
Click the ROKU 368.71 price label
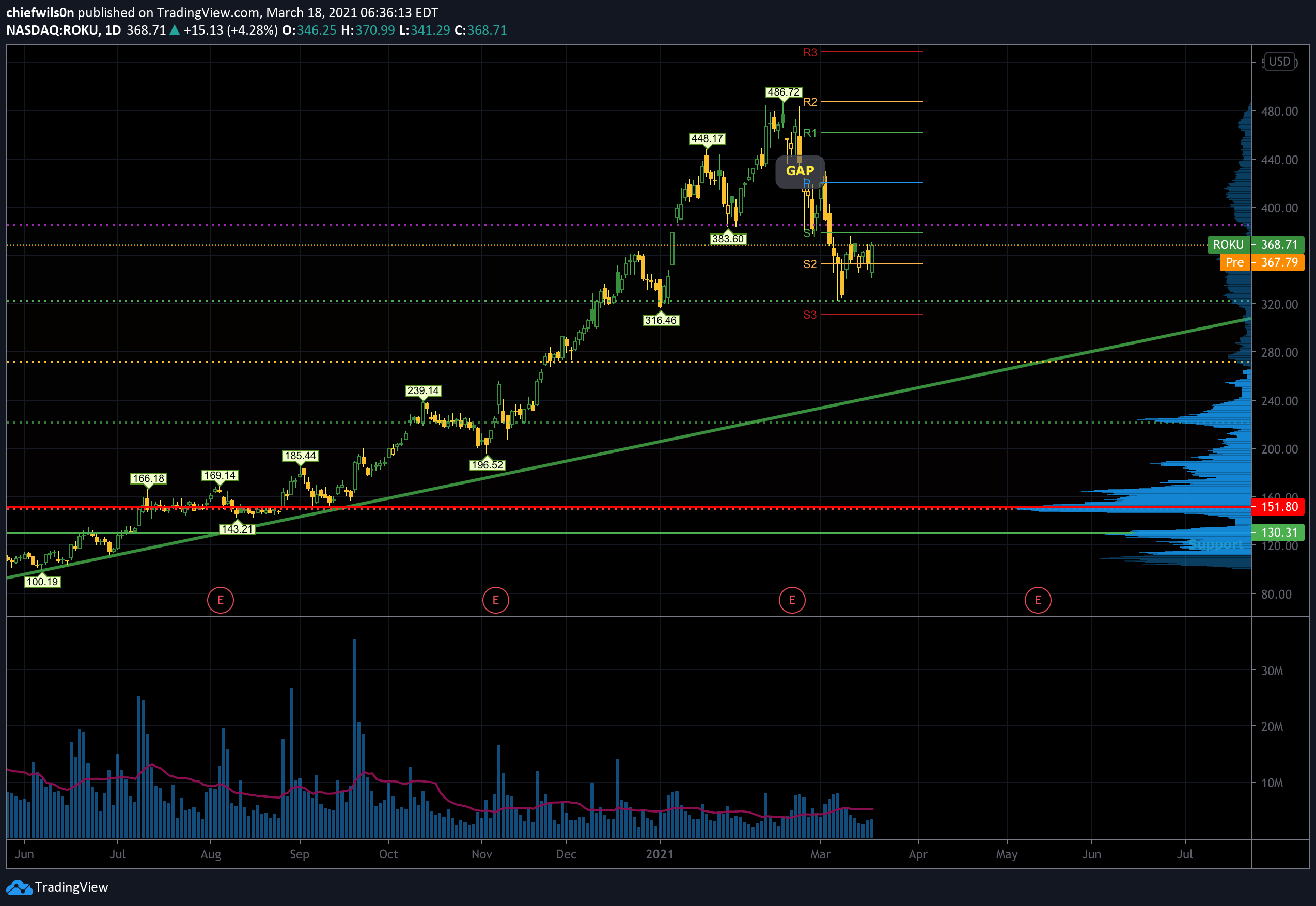click(1256, 245)
